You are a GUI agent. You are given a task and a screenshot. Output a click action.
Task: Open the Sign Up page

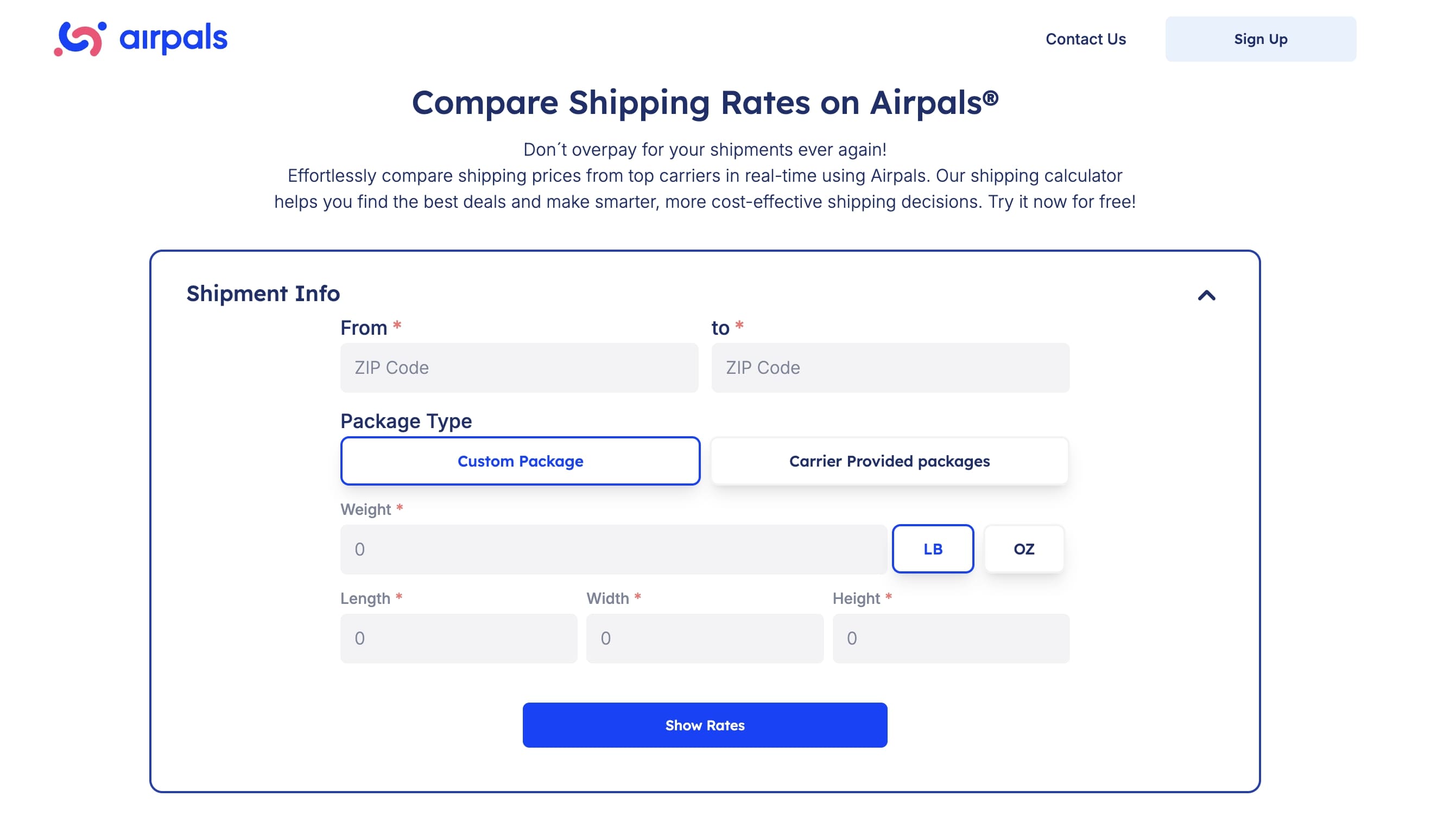[1261, 39]
